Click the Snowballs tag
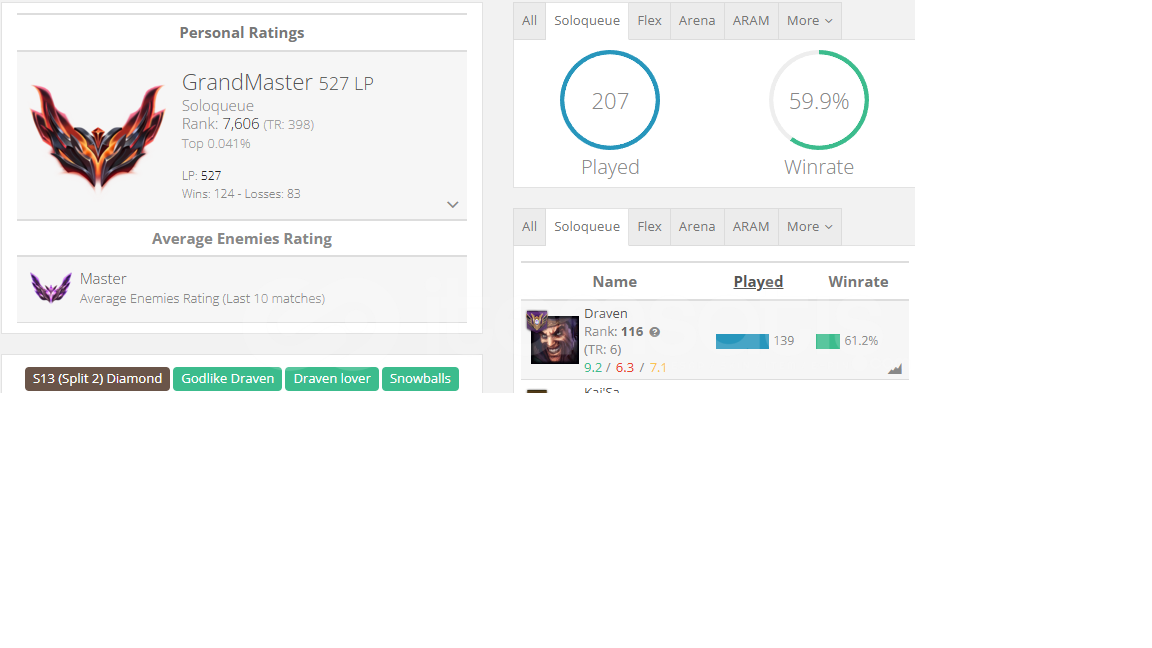The width and height of the screenshot is (1152, 648). tap(420, 378)
